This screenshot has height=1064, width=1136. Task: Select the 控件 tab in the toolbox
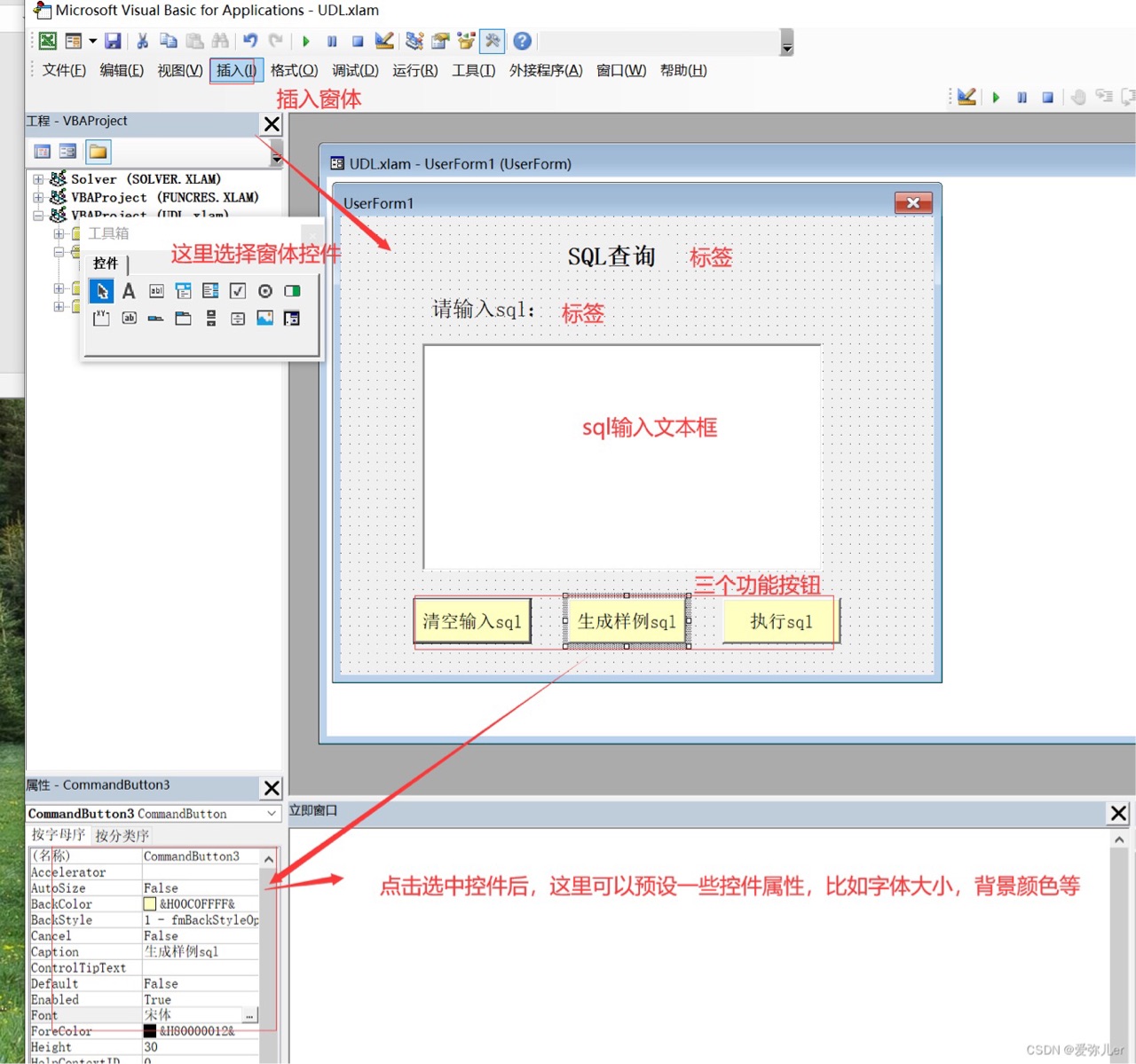(x=106, y=264)
